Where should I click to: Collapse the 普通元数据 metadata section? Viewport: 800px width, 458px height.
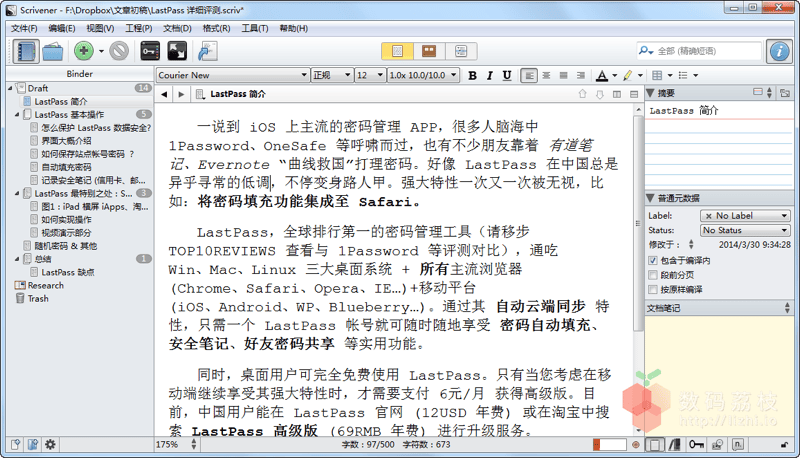[651, 198]
